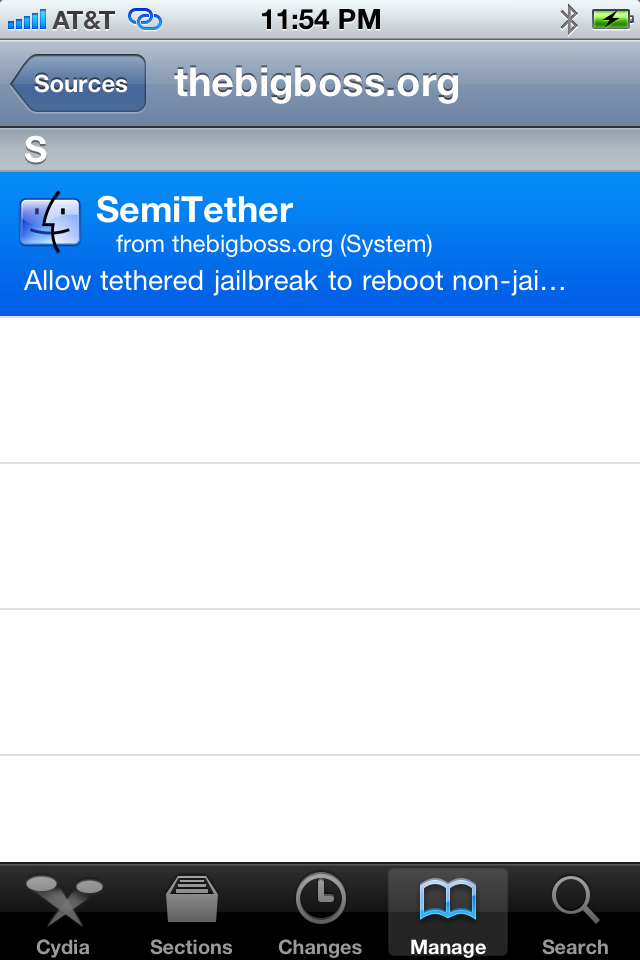This screenshot has height=960, width=640.
Task: Tap the AT&T carrier label
Action: [83, 19]
